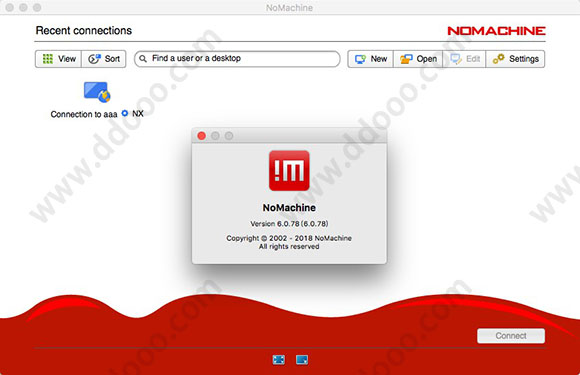Click the window mode monitor icon at bottom
This screenshot has height=375, width=580.
(x=302, y=359)
